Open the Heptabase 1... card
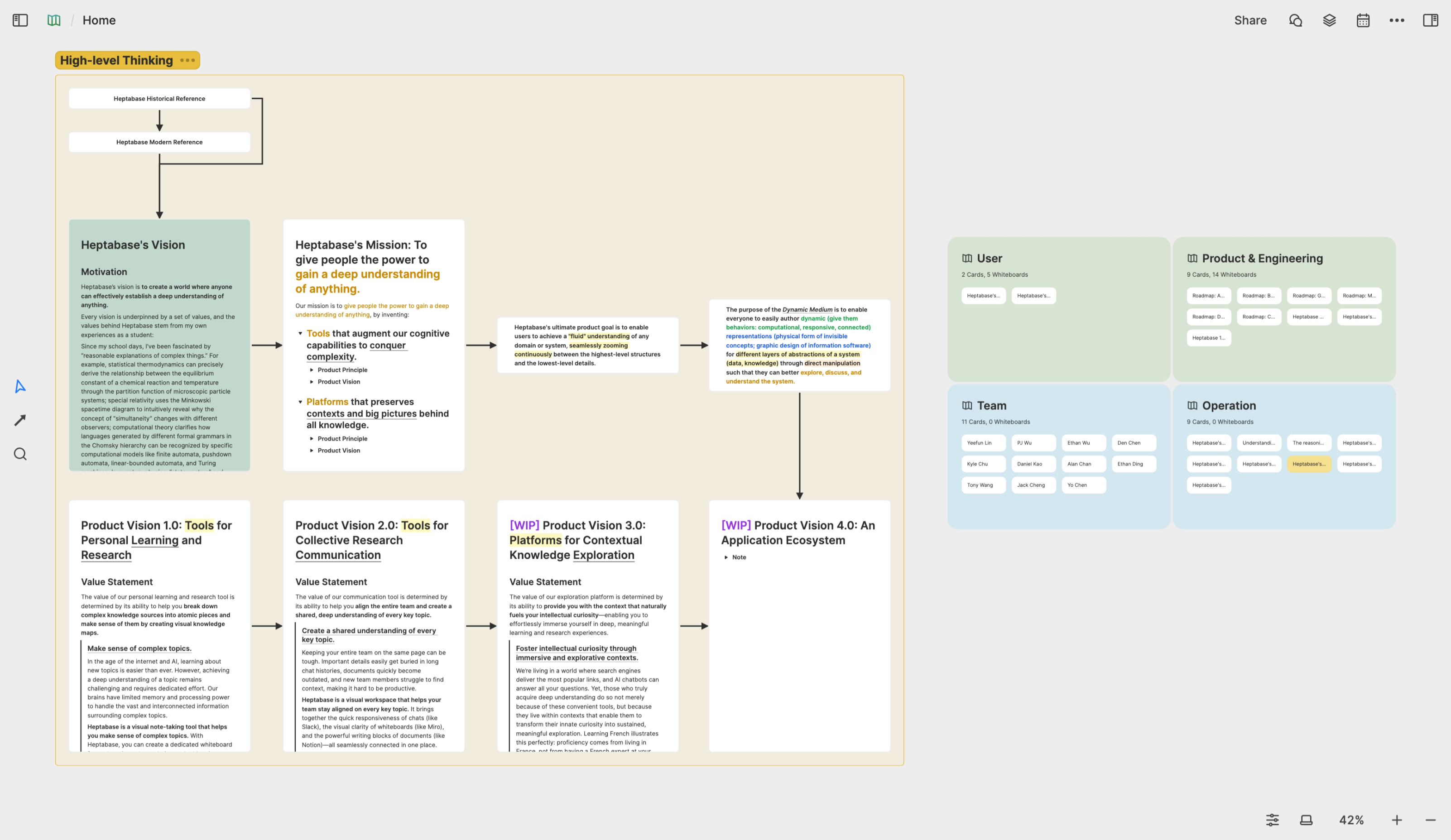The width and height of the screenshot is (1451, 840). coord(1209,338)
